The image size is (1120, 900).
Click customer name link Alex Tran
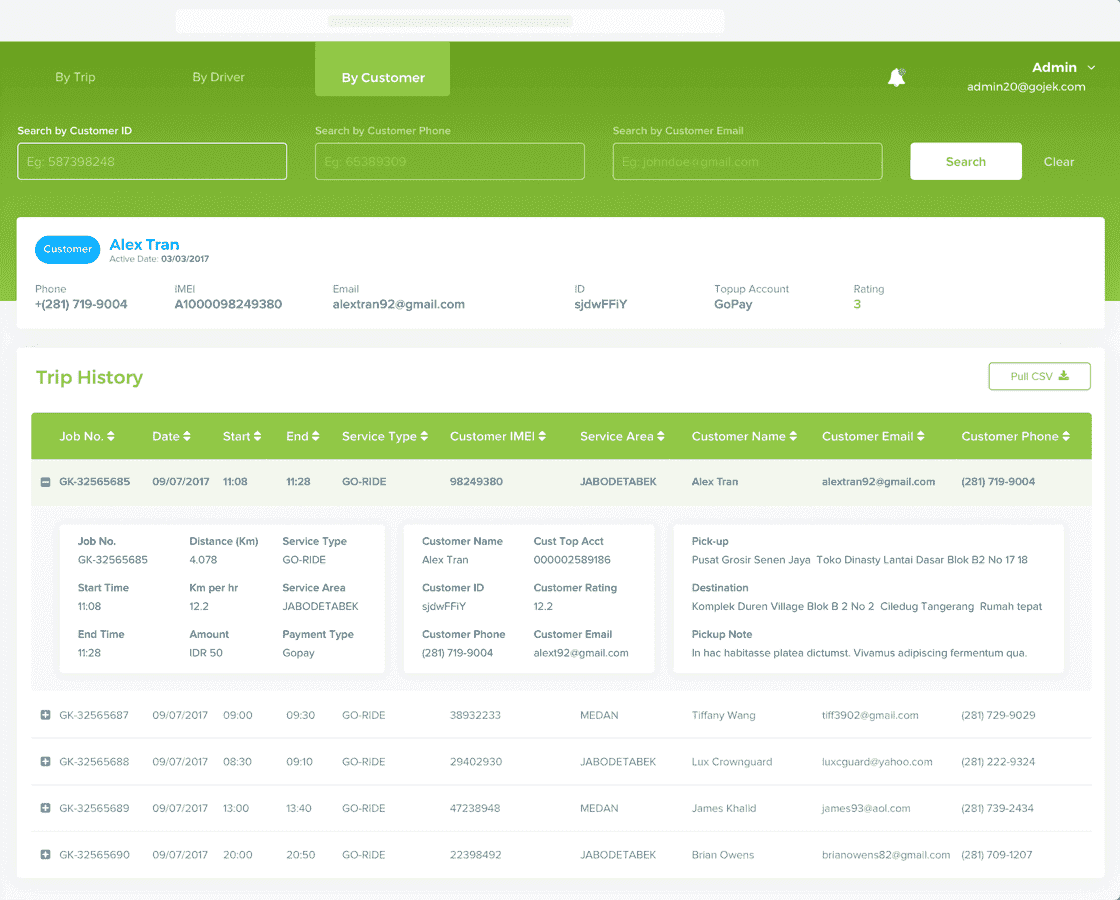coord(144,244)
